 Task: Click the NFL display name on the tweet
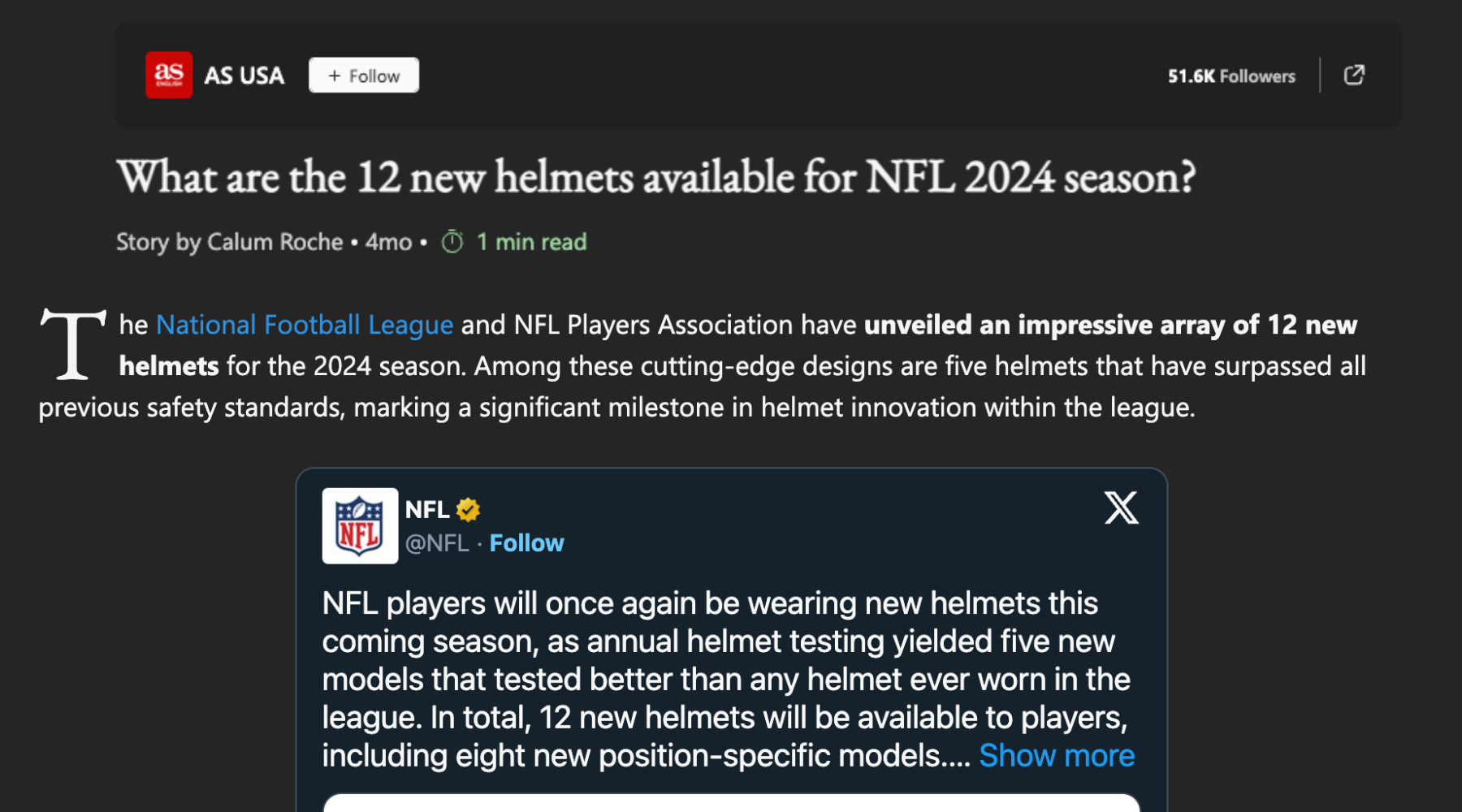tap(426, 508)
